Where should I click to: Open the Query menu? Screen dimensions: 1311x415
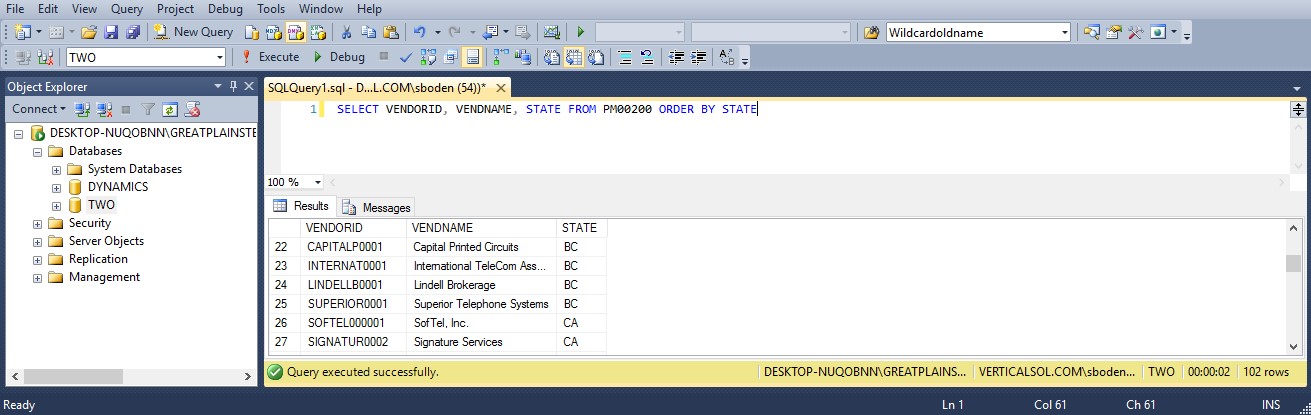(x=126, y=9)
